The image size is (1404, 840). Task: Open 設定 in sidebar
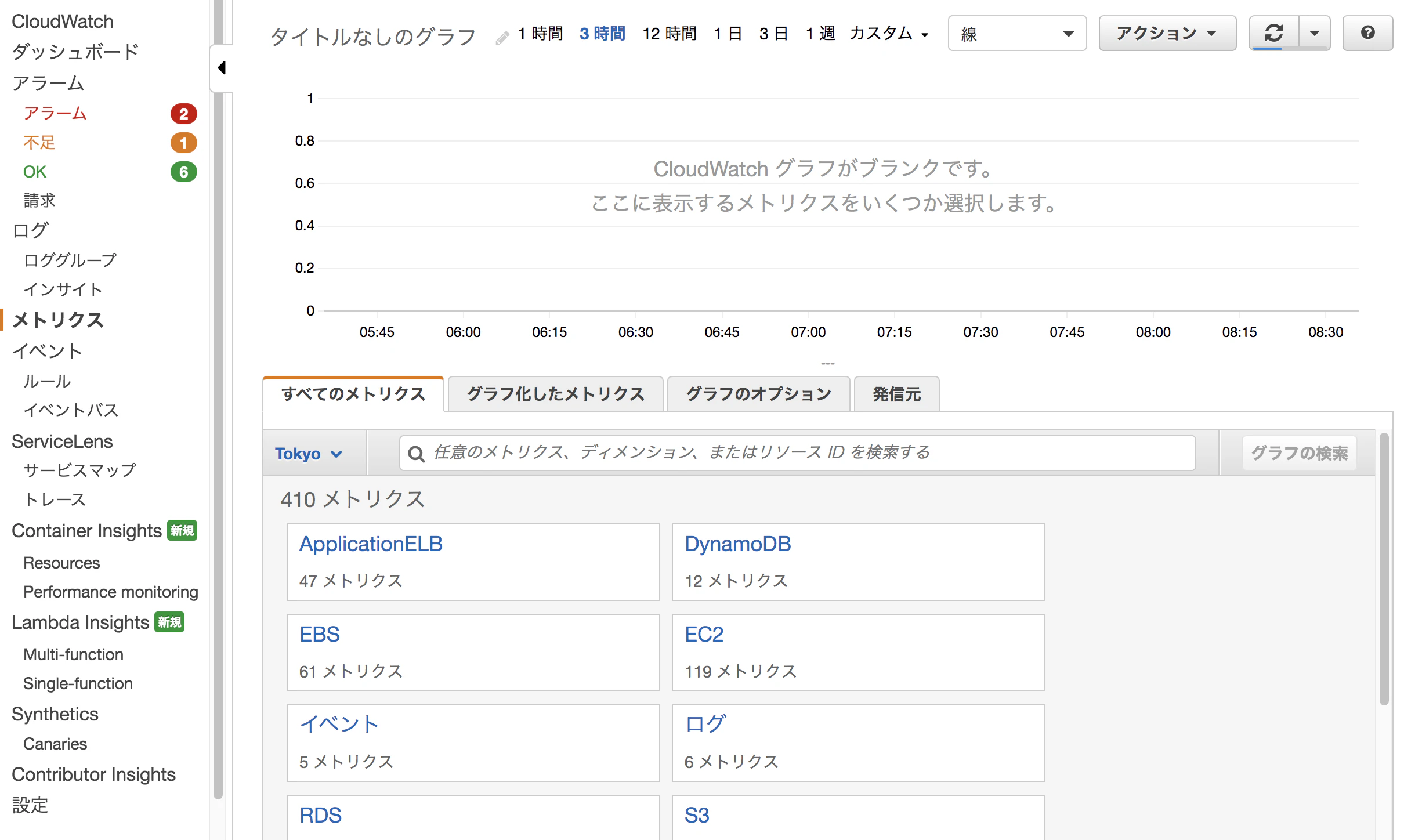pyautogui.click(x=30, y=805)
